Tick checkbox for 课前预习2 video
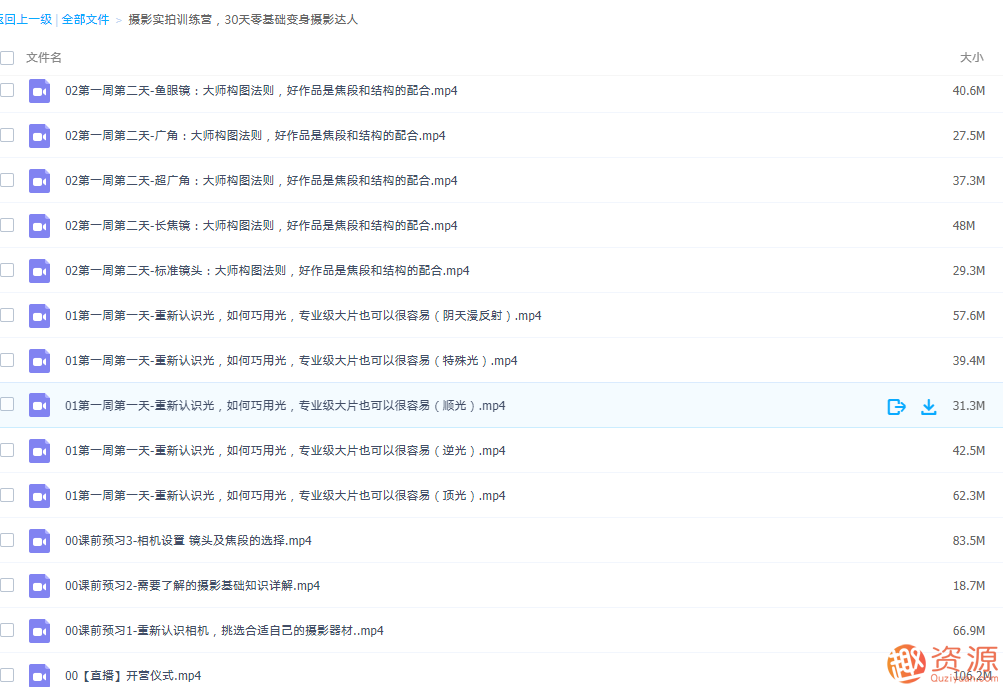This screenshot has height=687, width=1003. point(7,585)
